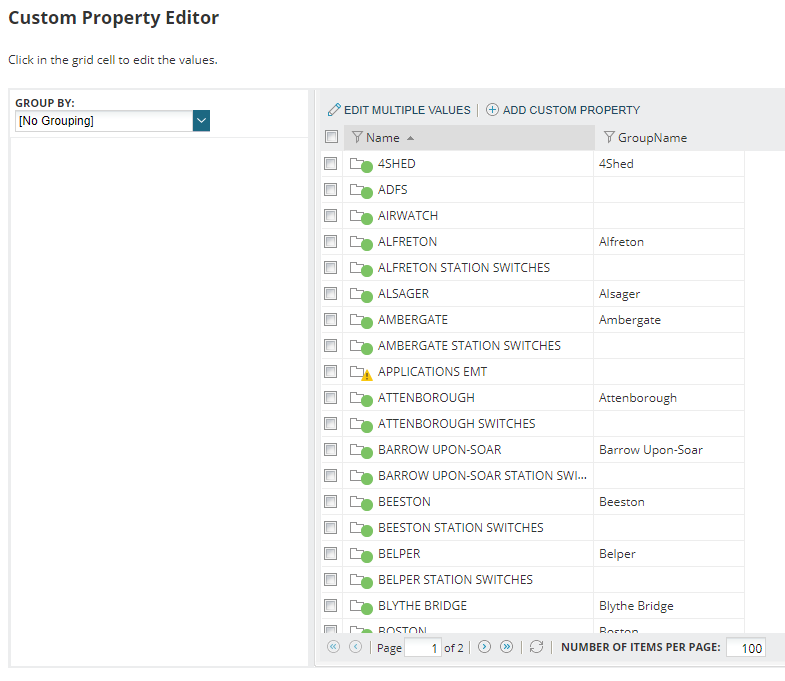Check the box for BELPER row
This screenshot has height=681, width=785.
click(330, 553)
